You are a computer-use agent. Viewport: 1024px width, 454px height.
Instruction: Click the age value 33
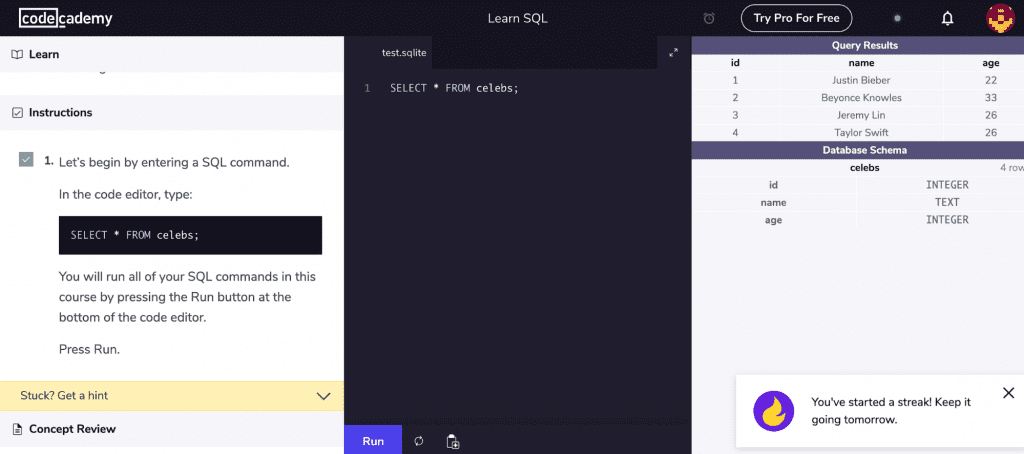tap(990, 98)
